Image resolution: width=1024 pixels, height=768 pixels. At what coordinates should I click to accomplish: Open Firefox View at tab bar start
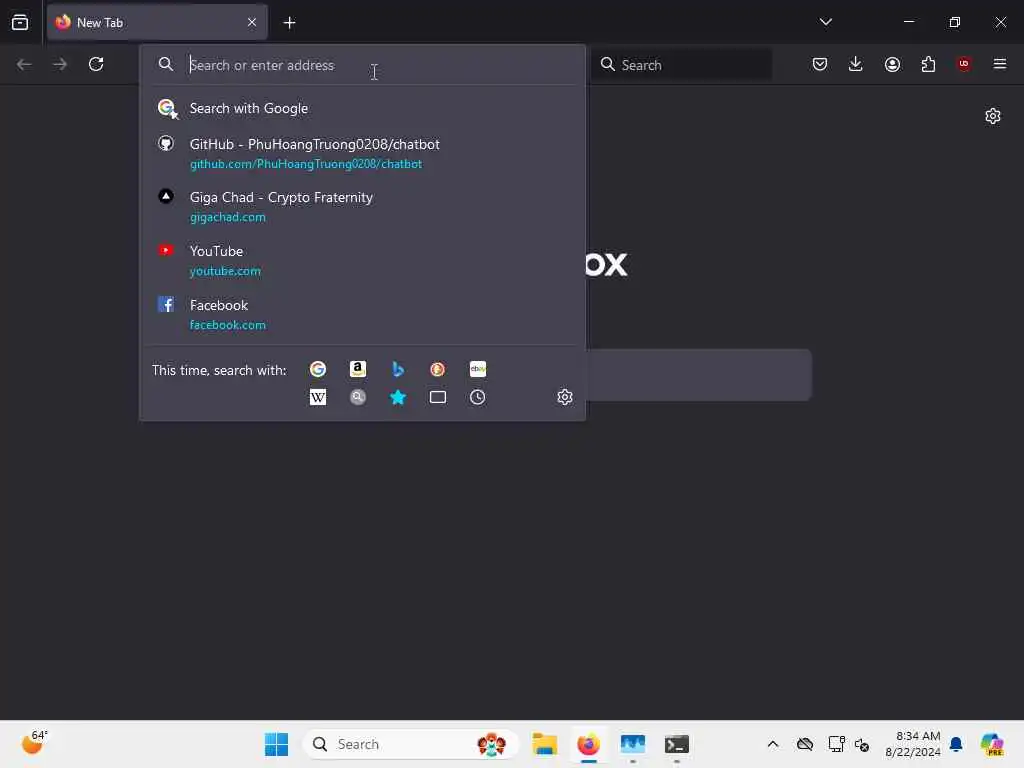pos(20,23)
